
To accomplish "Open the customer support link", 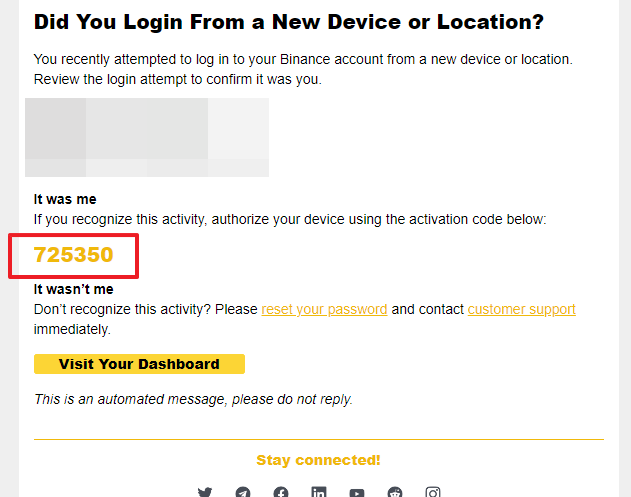I will (x=521, y=309).
